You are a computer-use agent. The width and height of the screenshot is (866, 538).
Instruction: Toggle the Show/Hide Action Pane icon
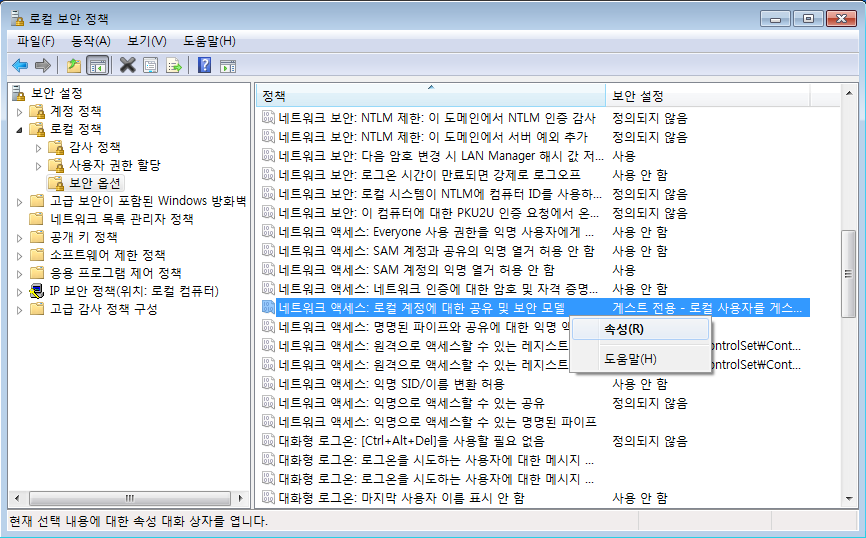[228, 65]
